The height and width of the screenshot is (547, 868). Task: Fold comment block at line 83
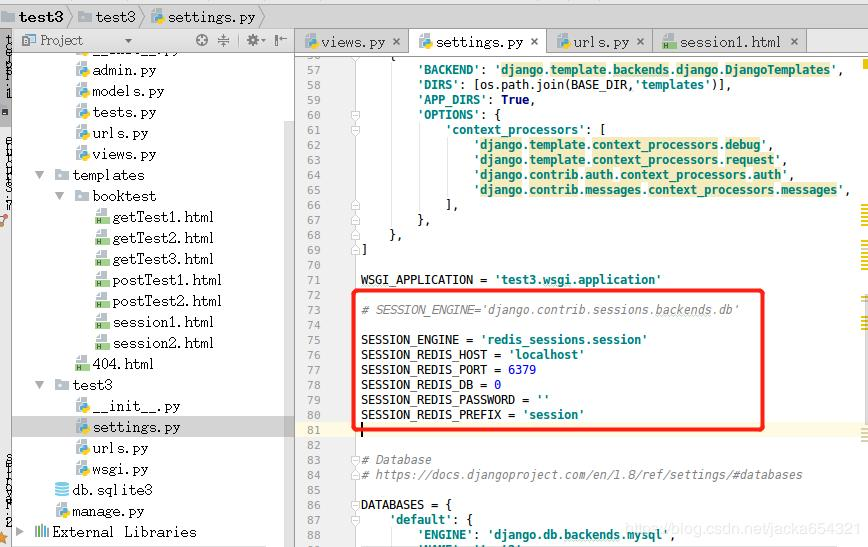(355, 460)
